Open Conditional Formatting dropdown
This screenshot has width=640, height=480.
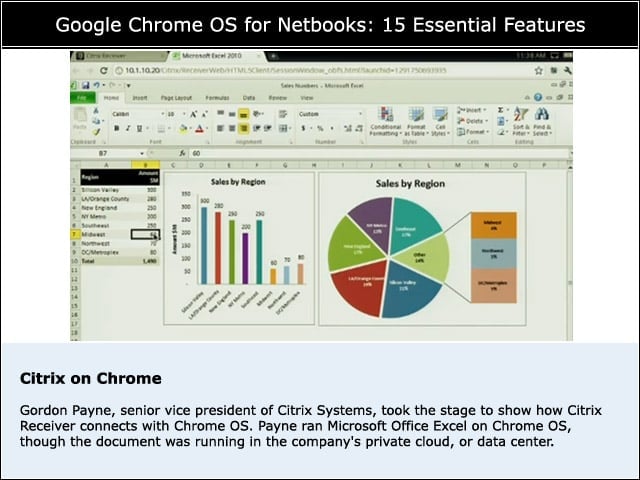coord(385,121)
